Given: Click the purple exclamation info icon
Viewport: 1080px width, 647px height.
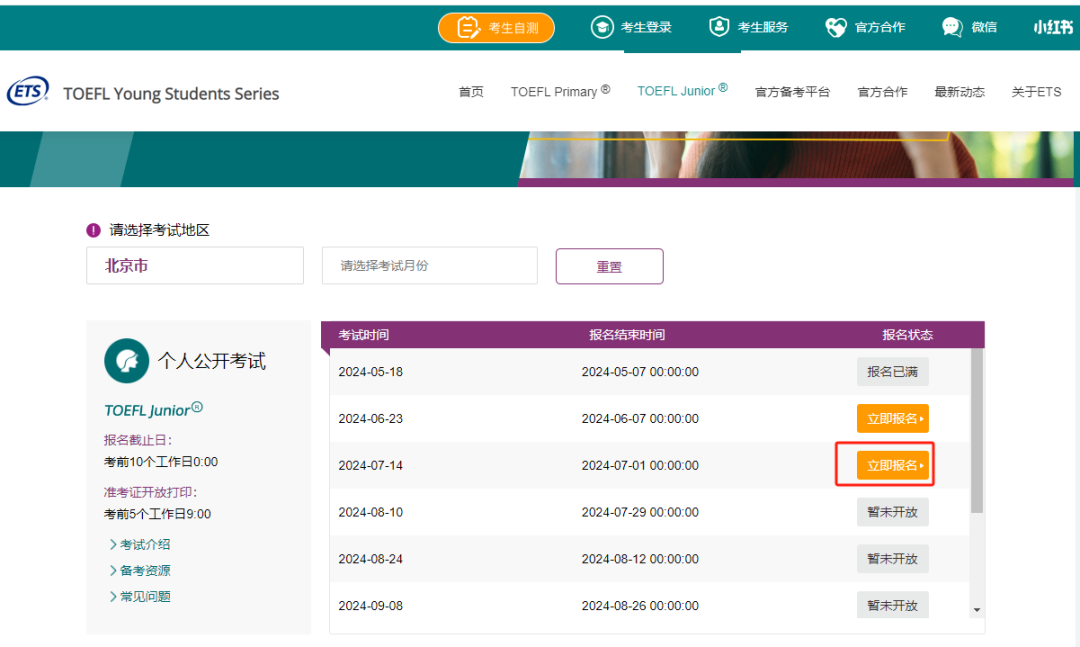Looking at the screenshot, I should (94, 230).
